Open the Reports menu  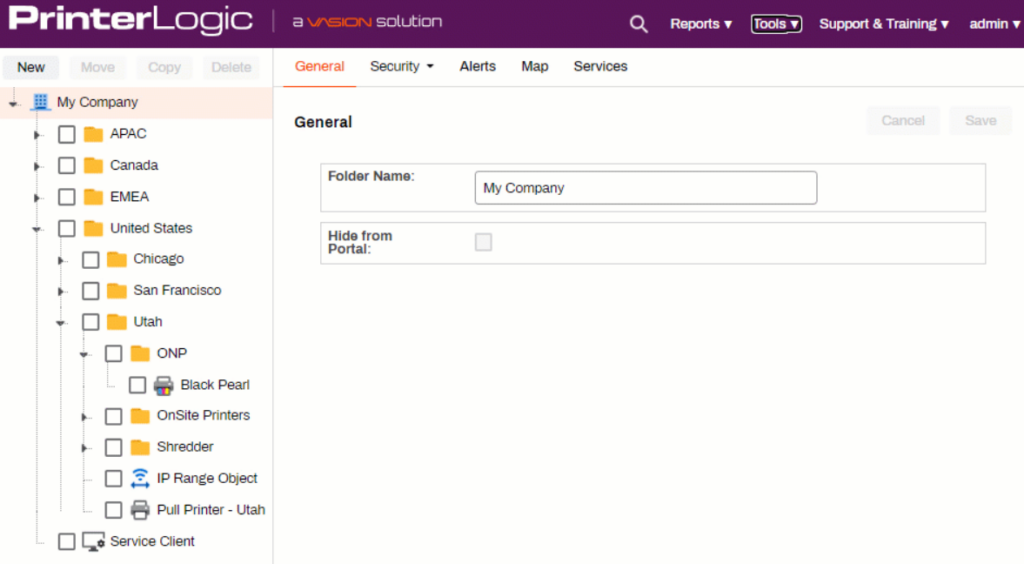(x=701, y=24)
